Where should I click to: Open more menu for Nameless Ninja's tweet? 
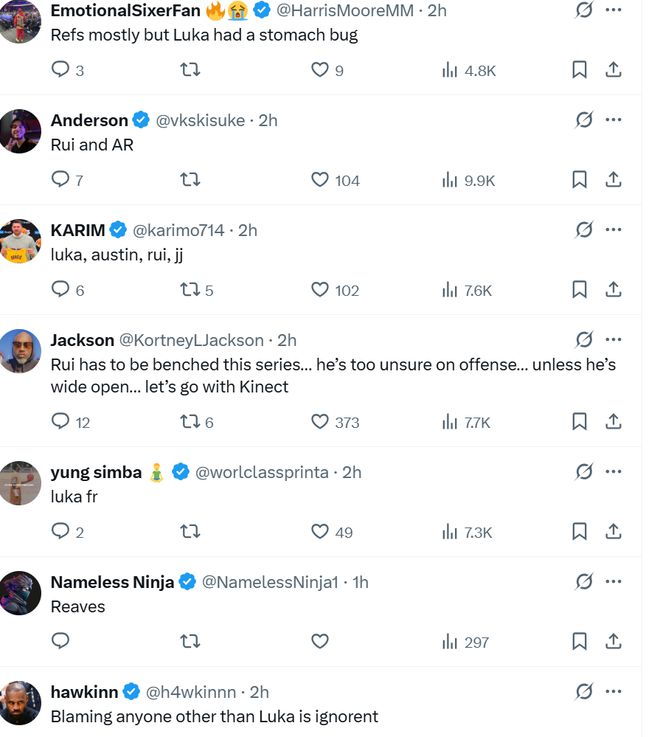(x=614, y=582)
